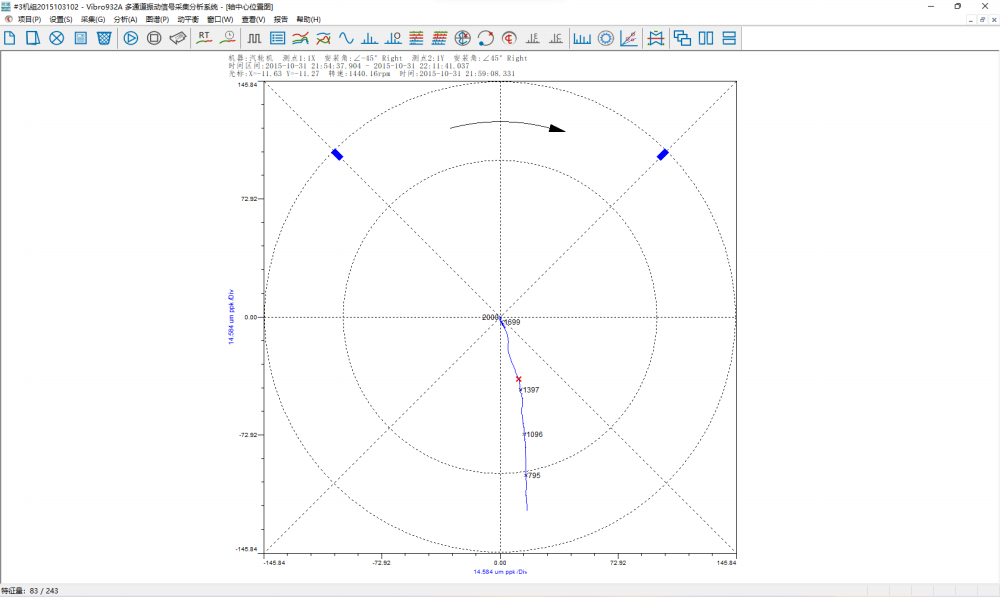1000x597 pixels.
Task: Tile windows side by side icon
Action: pos(706,38)
